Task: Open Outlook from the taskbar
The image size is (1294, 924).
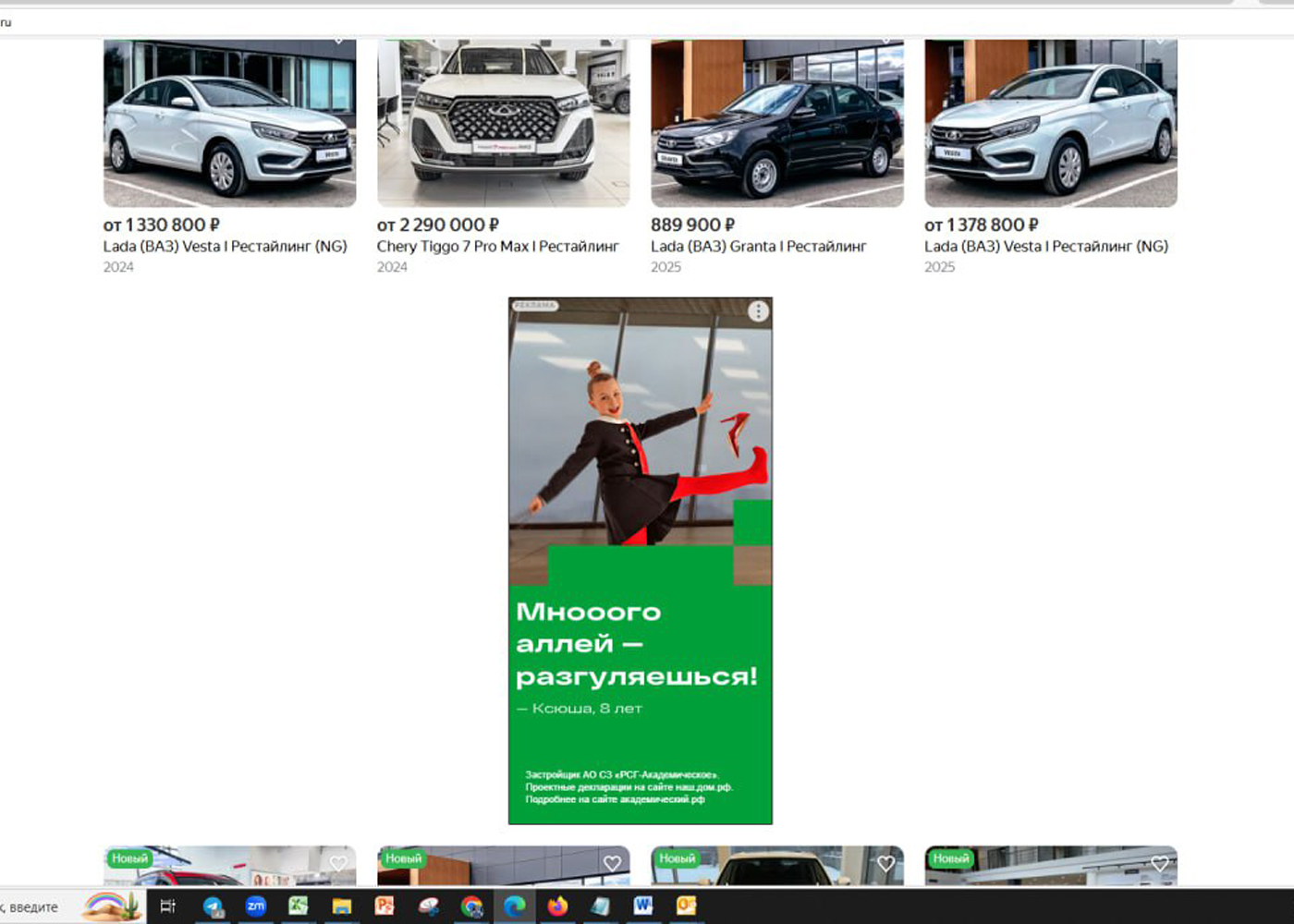Action: pyautogui.click(x=686, y=906)
